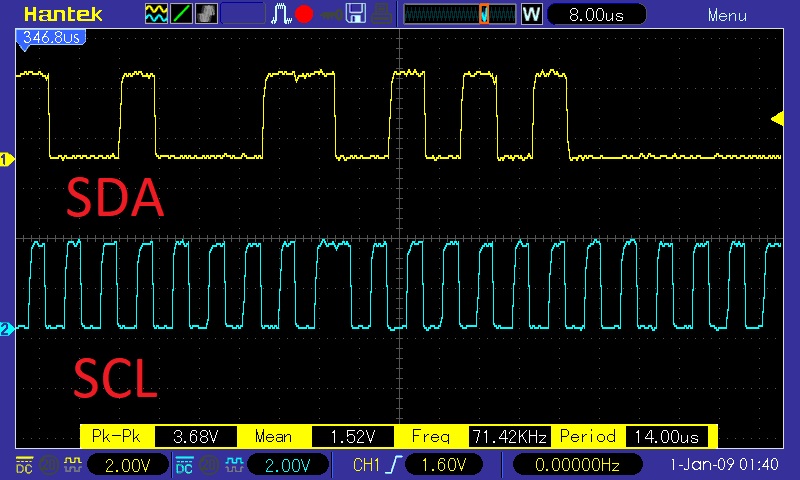Click the waveform memory overview bar
Screen dimensions: 800x480
(460, 14)
